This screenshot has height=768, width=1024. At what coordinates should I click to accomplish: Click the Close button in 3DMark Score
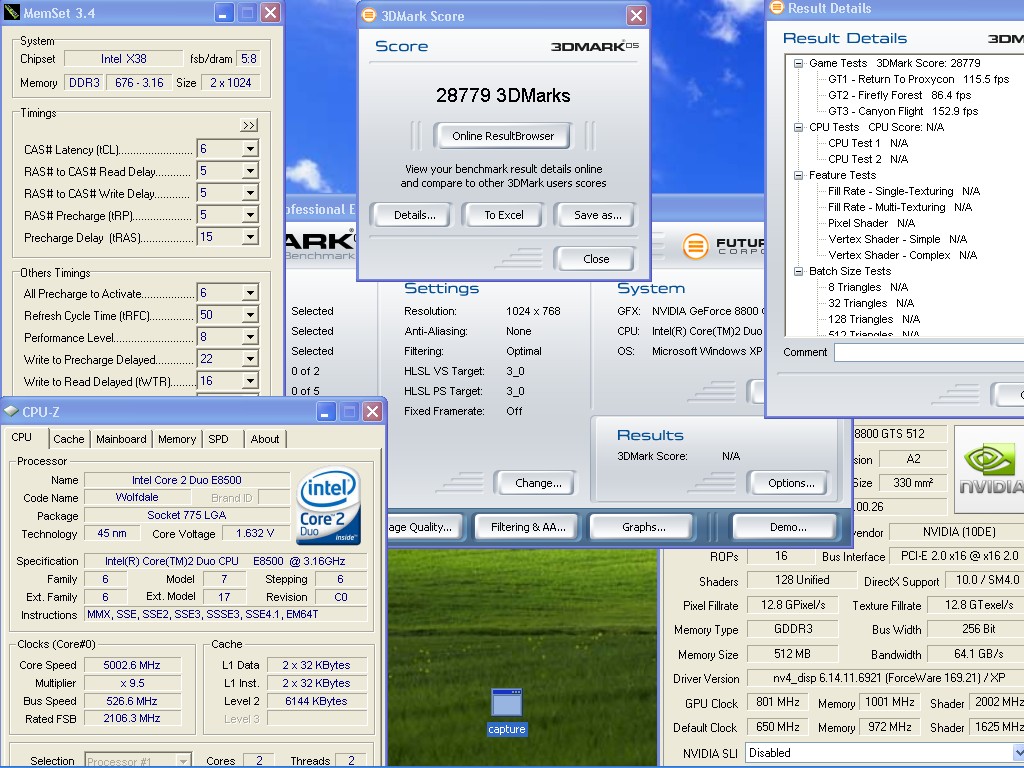pyautogui.click(x=595, y=259)
